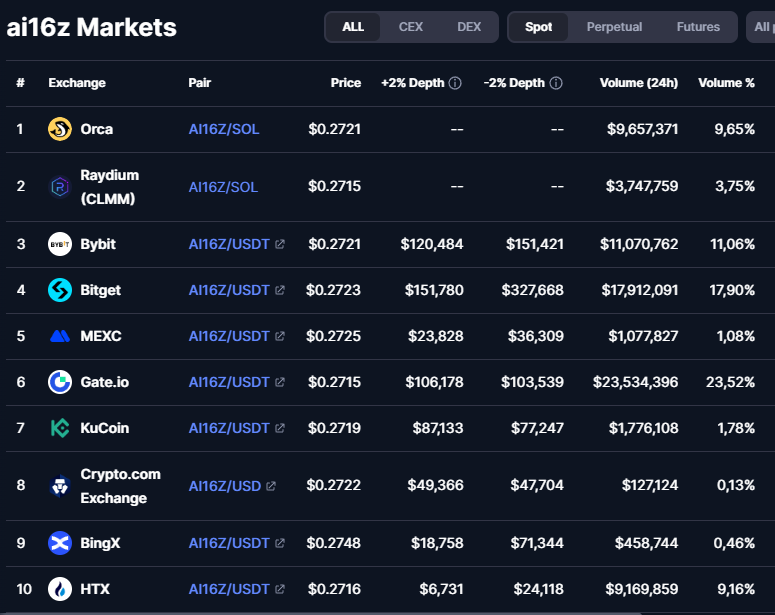
Task: Open the -2% Depth info icon
Action: tap(556, 83)
